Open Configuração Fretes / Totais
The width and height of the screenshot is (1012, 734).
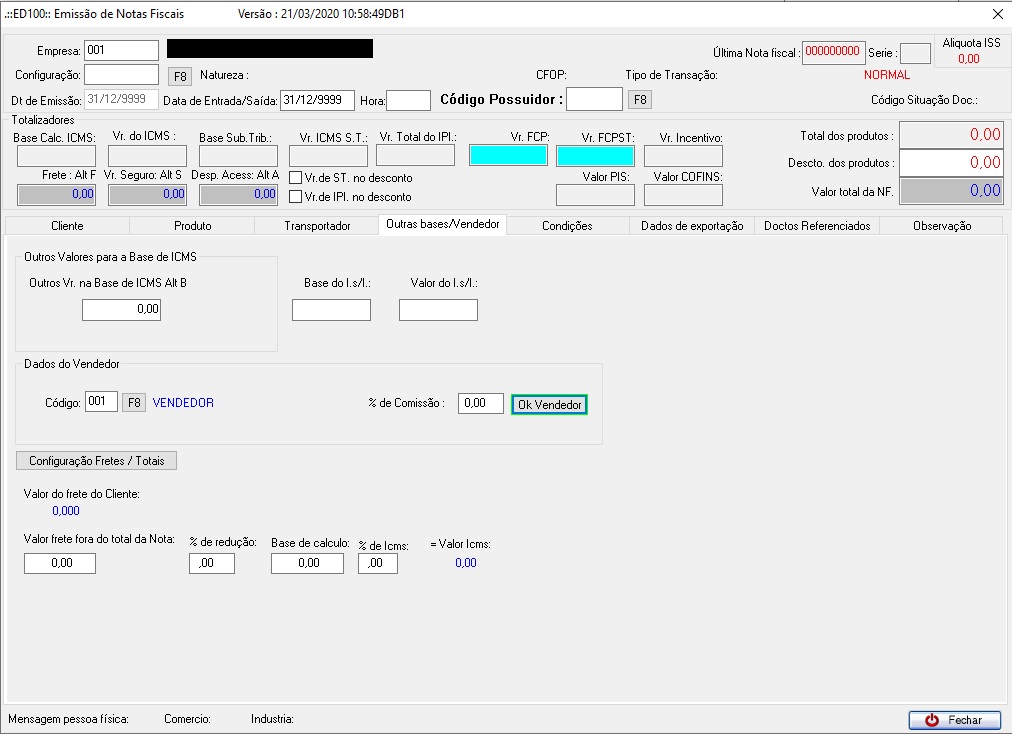point(96,461)
